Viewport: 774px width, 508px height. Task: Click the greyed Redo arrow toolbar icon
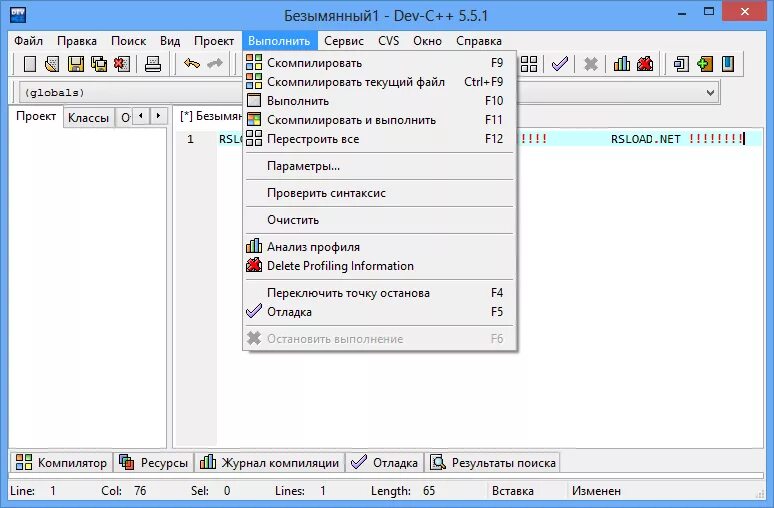click(215, 64)
